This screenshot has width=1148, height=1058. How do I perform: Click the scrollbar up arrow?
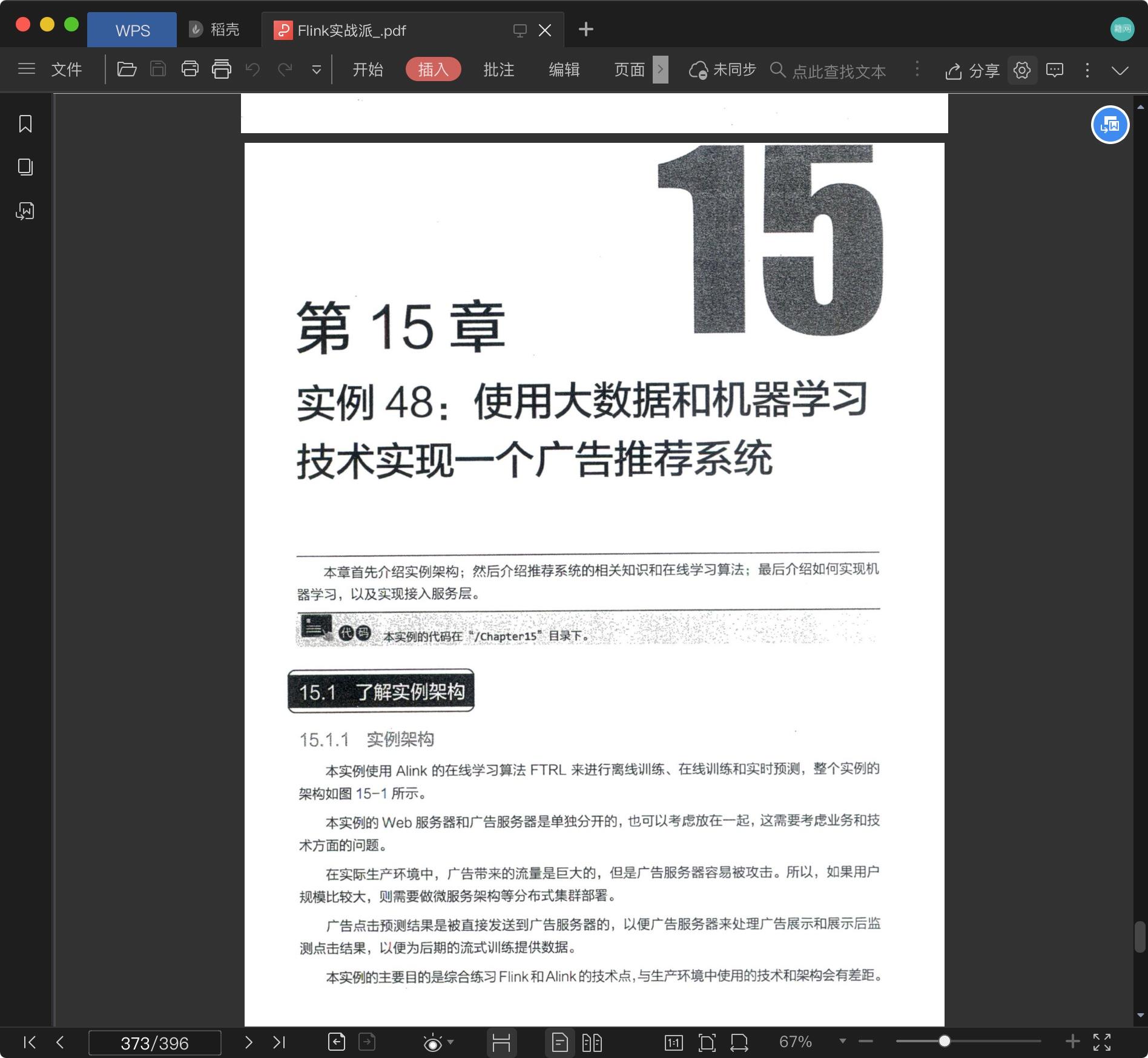click(x=1141, y=107)
